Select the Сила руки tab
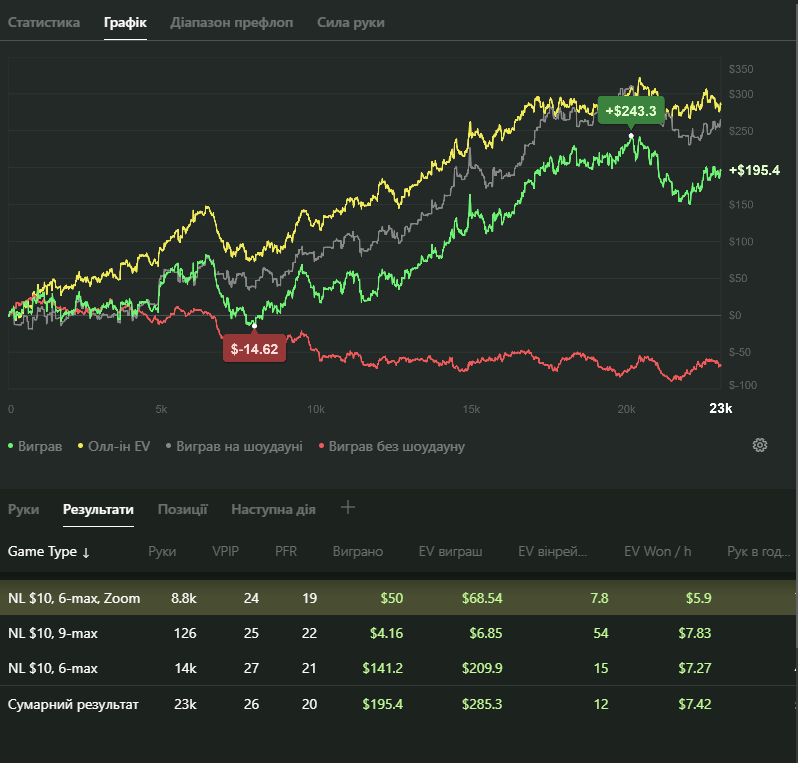Screen dimensions: 798x763 [x=350, y=22]
